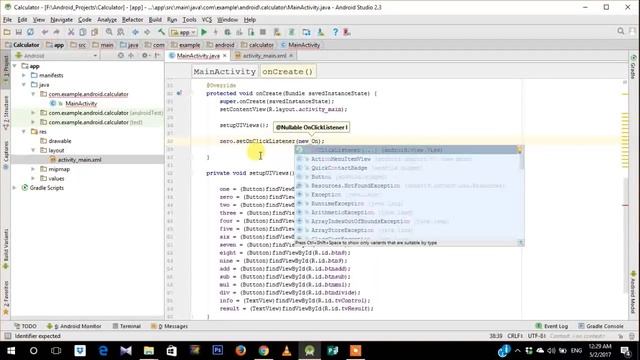Expand com.example.android.calculator (androidTest) package
The width and height of the screenshot is (640, 360).
click(x=33, y=113)
